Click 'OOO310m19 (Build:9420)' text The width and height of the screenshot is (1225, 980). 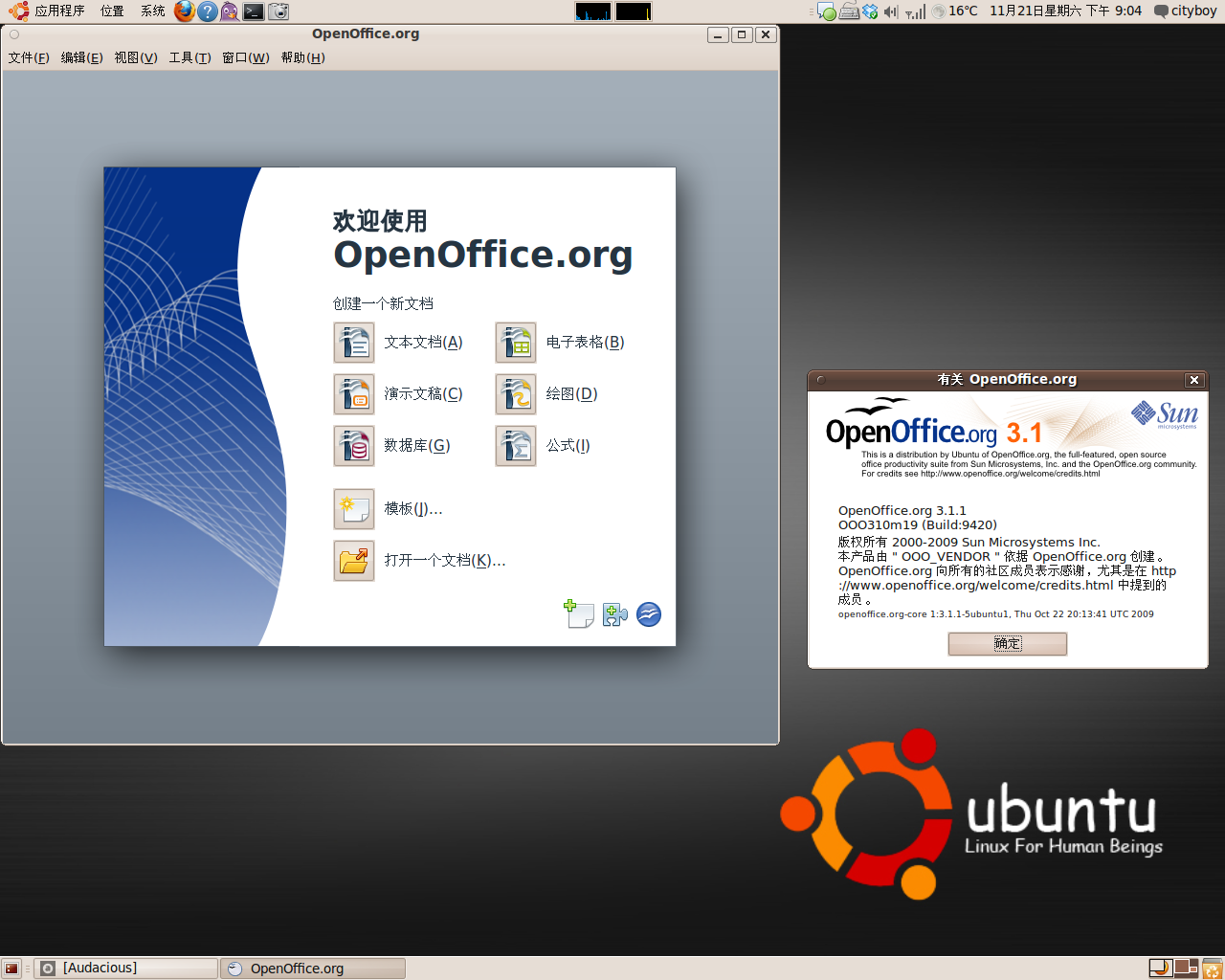(918, 525)
